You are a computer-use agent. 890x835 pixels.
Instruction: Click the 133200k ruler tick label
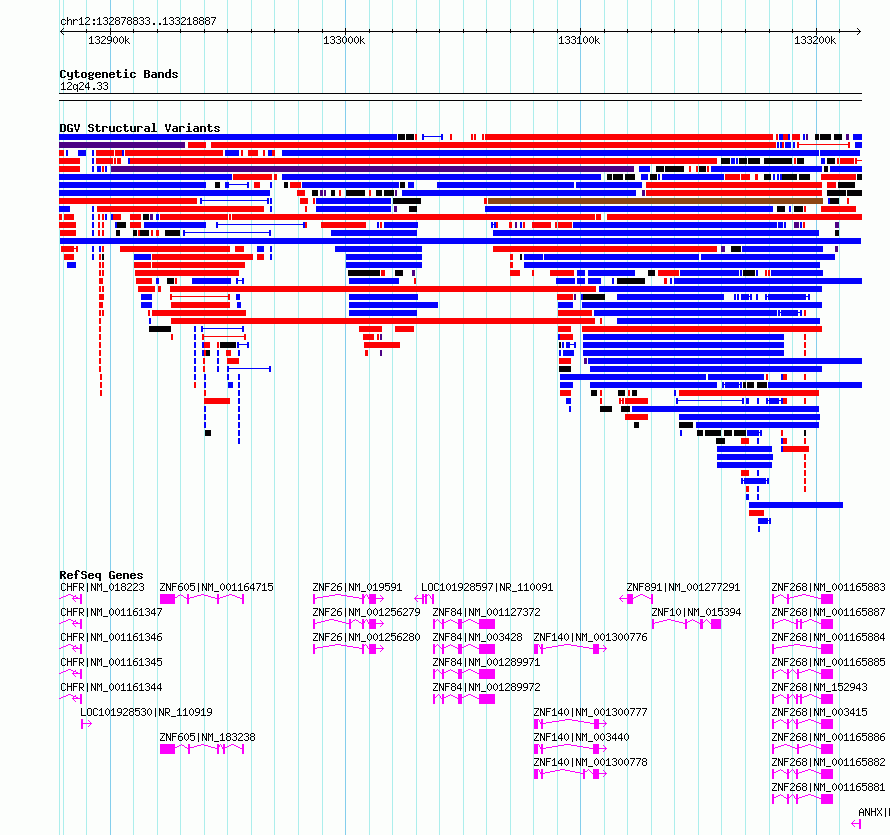(815, 40)
